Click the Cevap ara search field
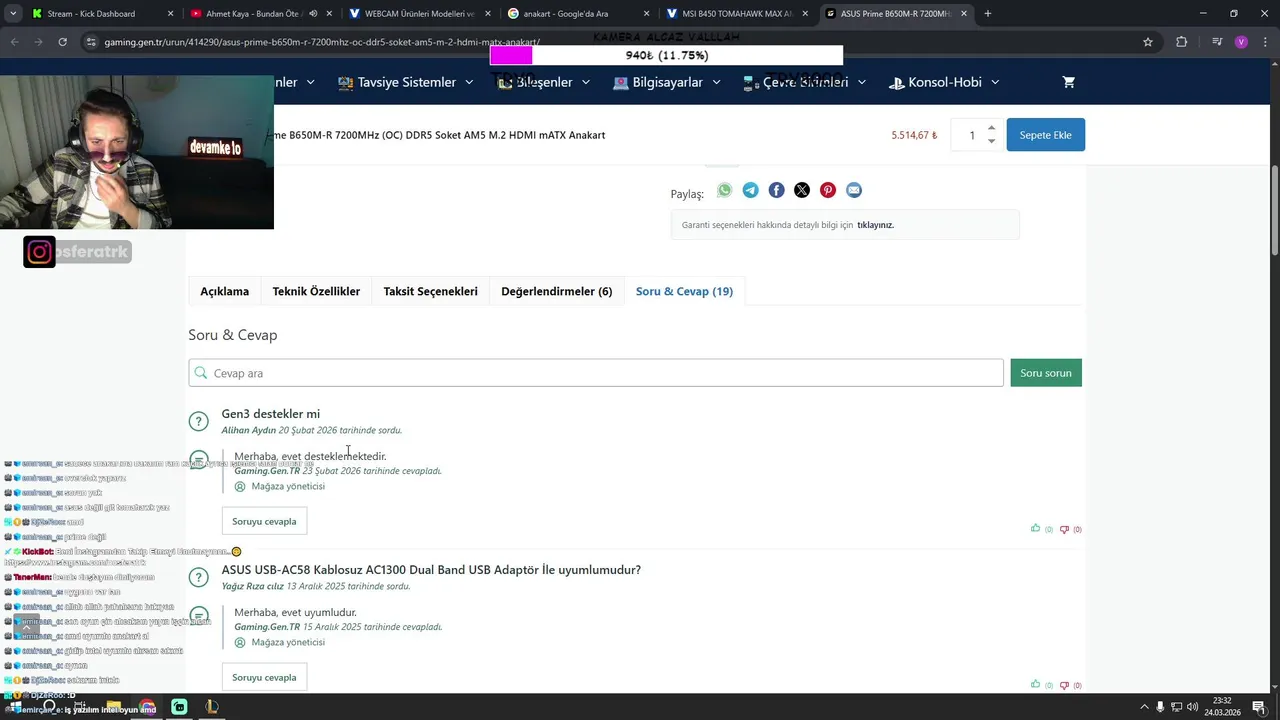 tap(596, 373)
